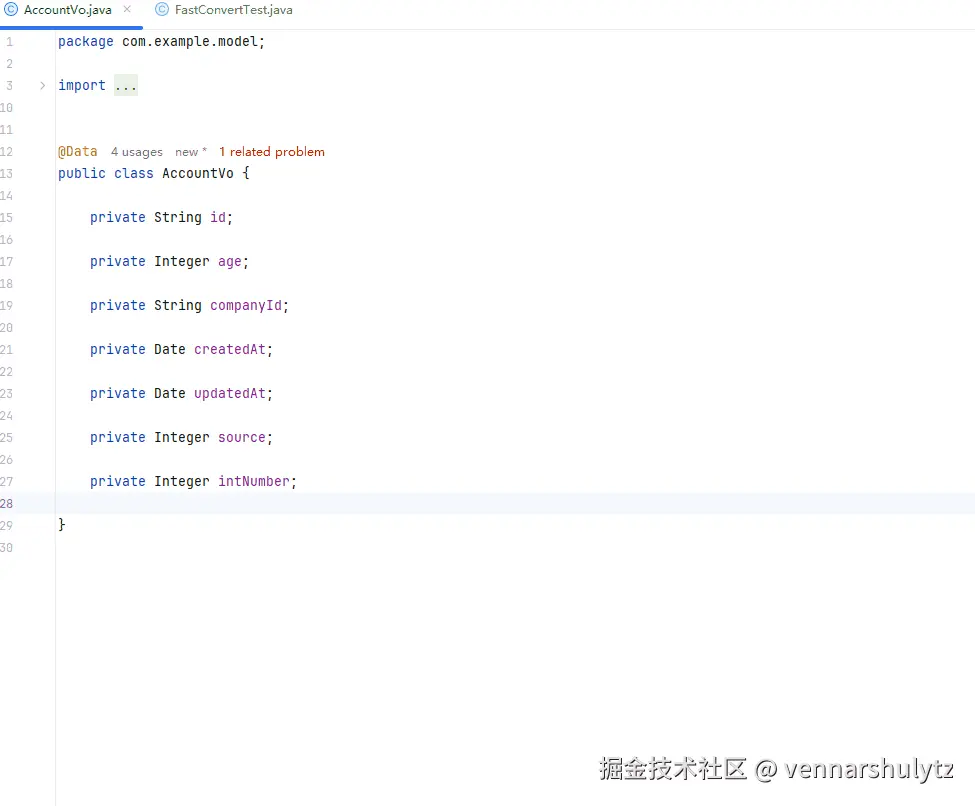Image resolution: width=975 pixels, height=806 pixels.
Task: Click the closing brace on line 29
Action: pyautogui.click(x=61, y=524)
